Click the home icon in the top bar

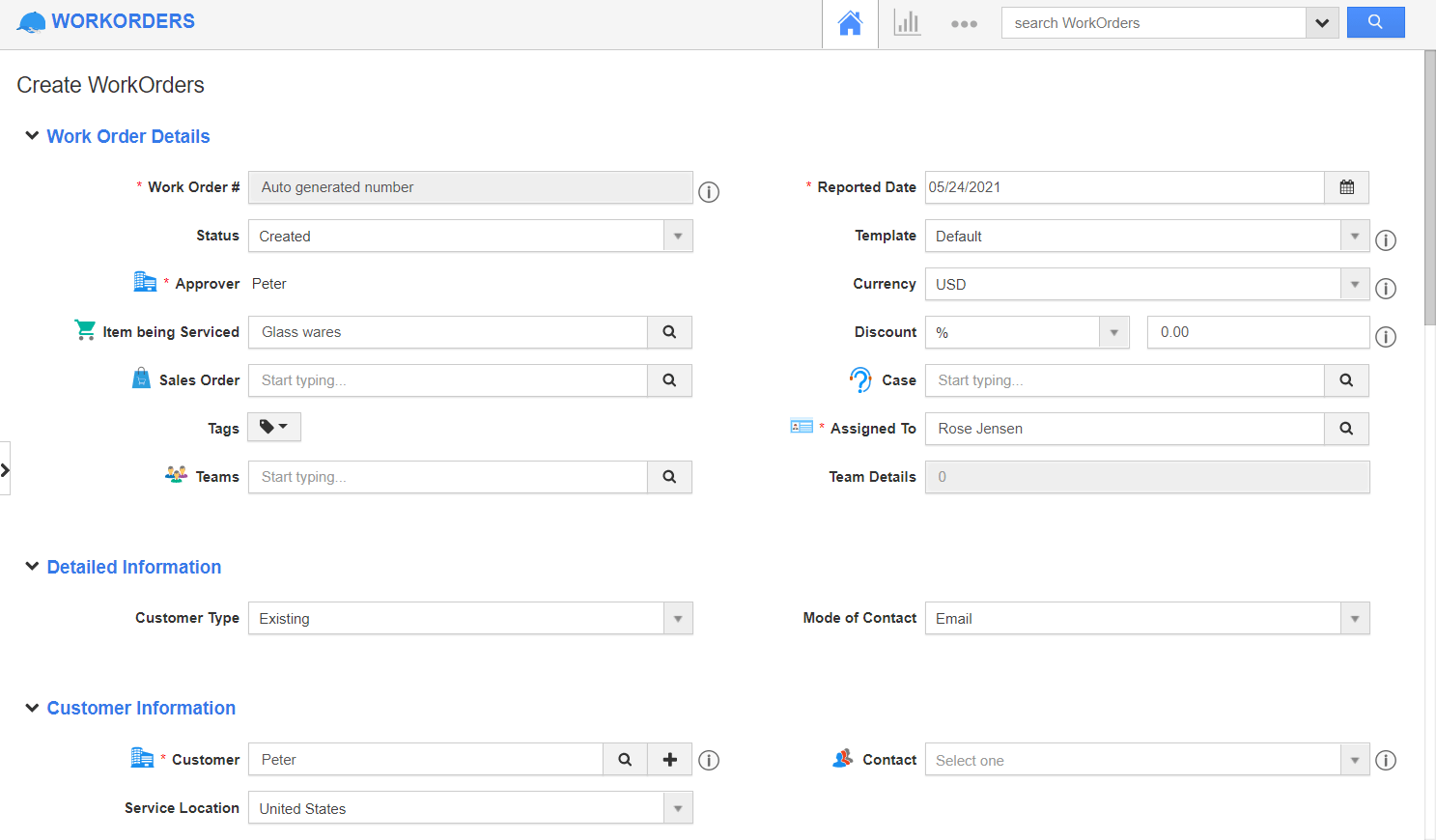849,22
